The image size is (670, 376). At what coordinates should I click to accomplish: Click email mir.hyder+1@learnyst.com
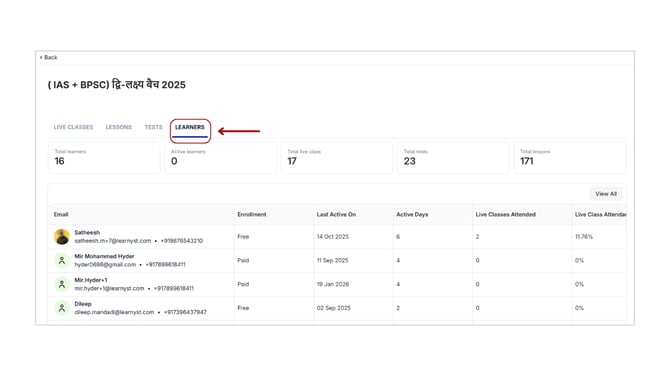(109, 288)
